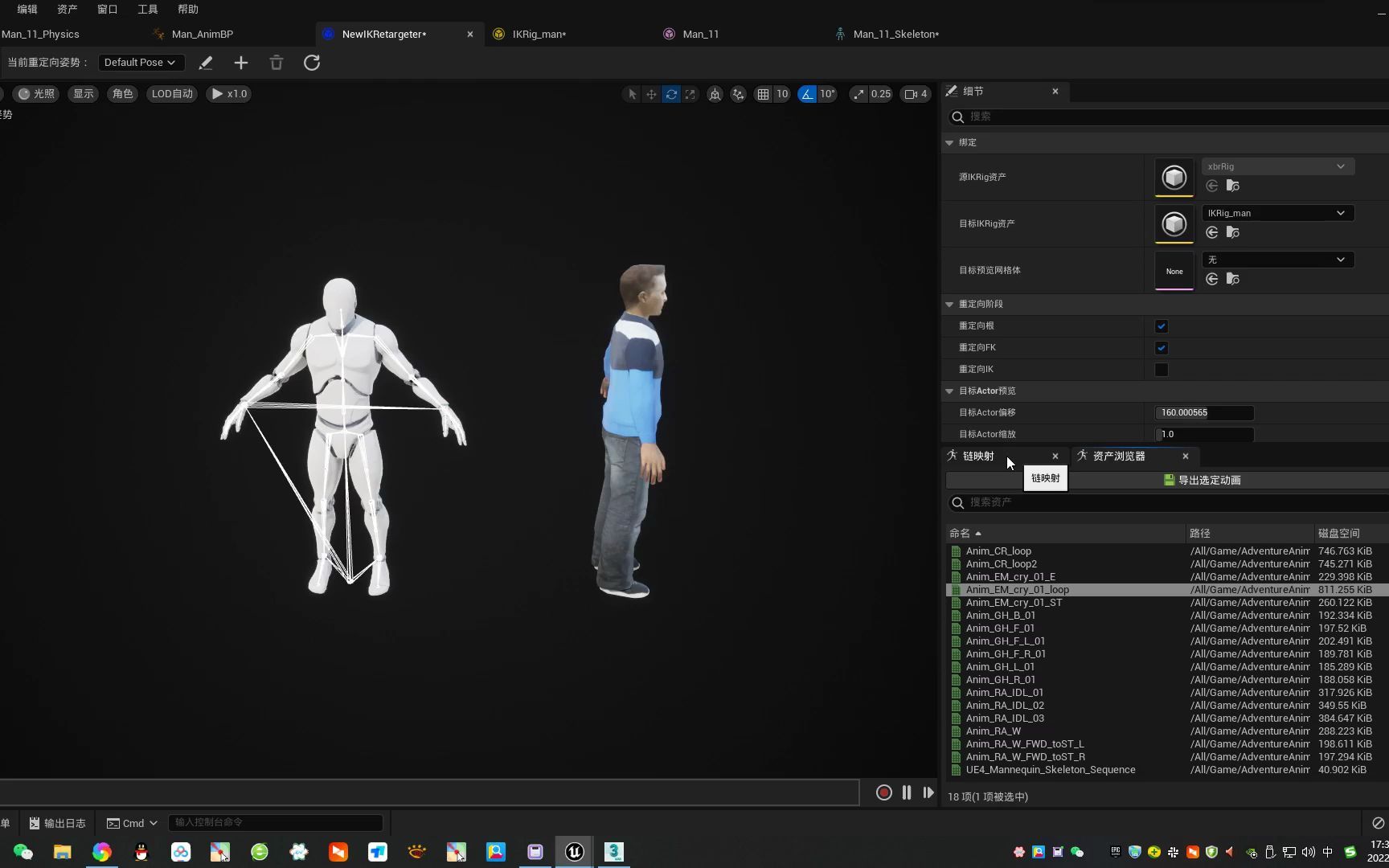Toggle grid snapping in viewport toolbar
This screenshot has height=868, width=1389.
(763, 94)
